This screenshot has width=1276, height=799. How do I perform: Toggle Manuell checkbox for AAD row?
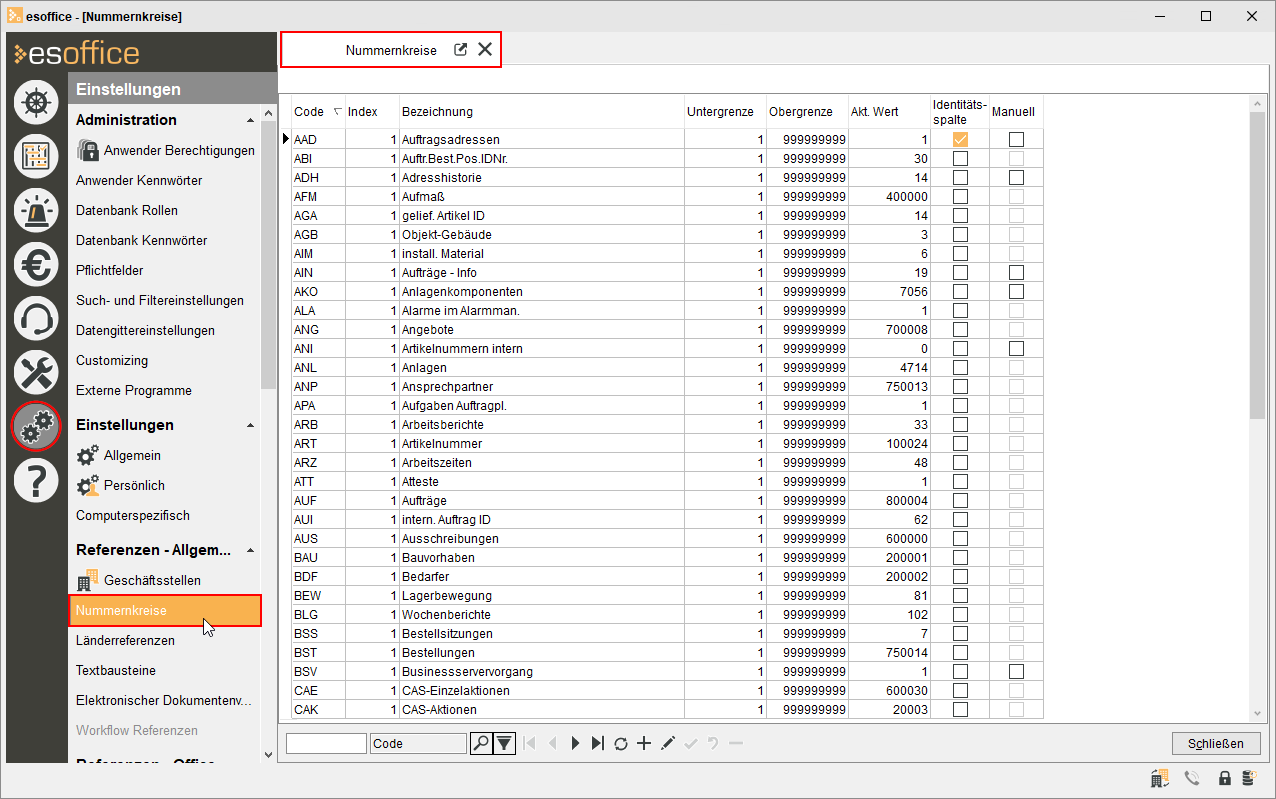[x=1016, y=140]
